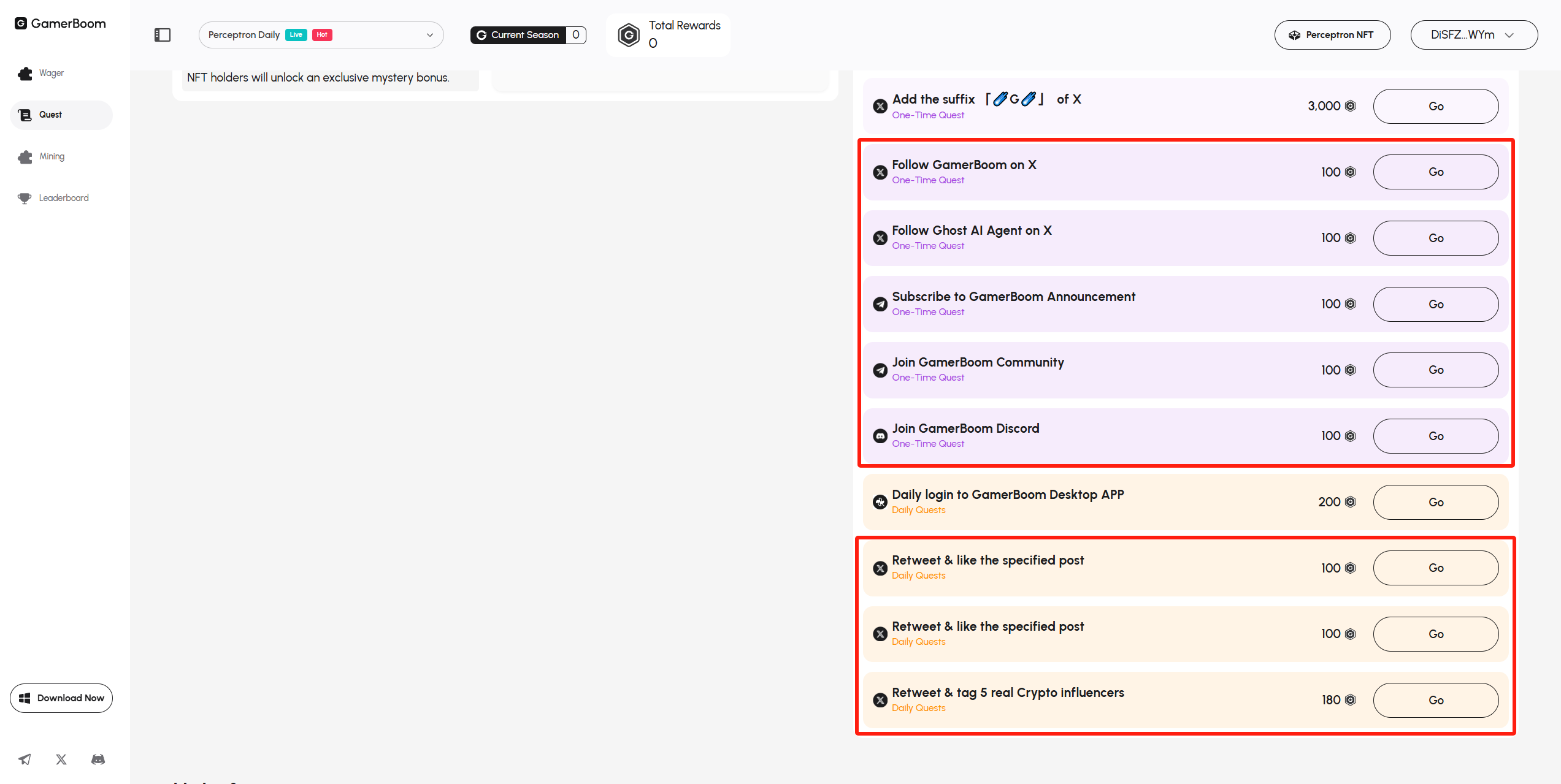Click the Live badge
Viewport: 1561px width, 784px height.
click(x=296, y=35)
